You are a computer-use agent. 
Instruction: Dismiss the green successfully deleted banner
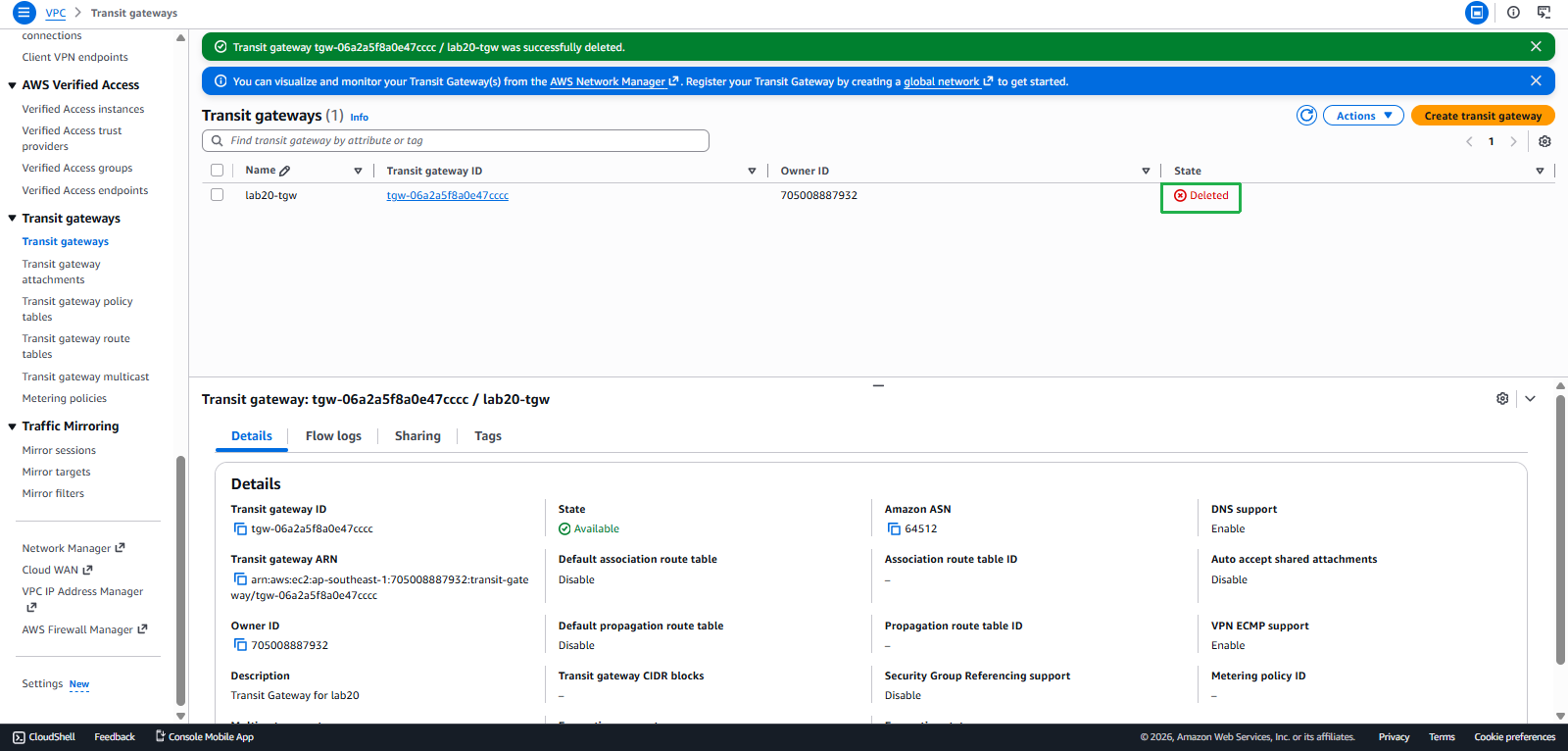[1536, 47]
